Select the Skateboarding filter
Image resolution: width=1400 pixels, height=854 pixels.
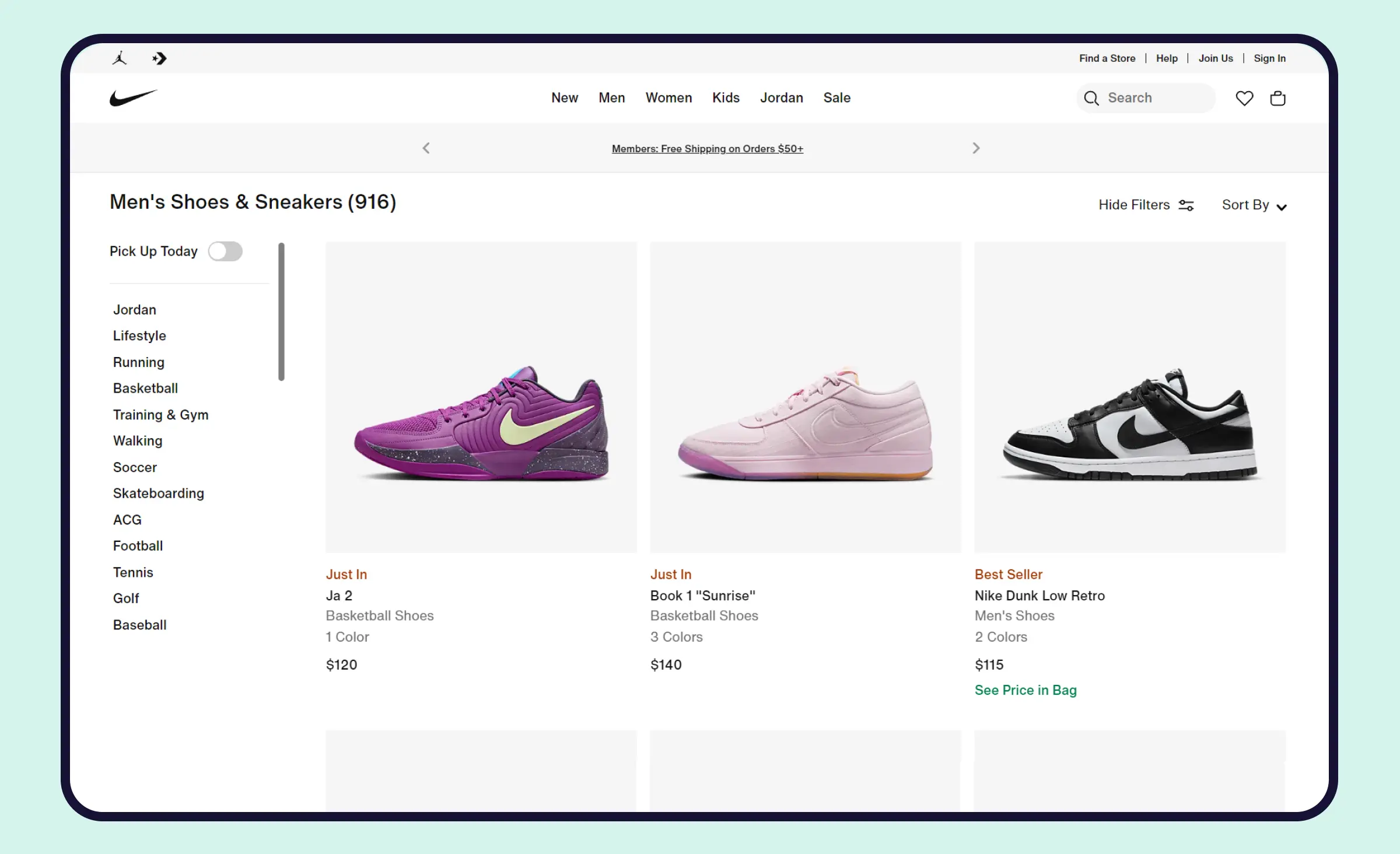[x=158, y=493]
